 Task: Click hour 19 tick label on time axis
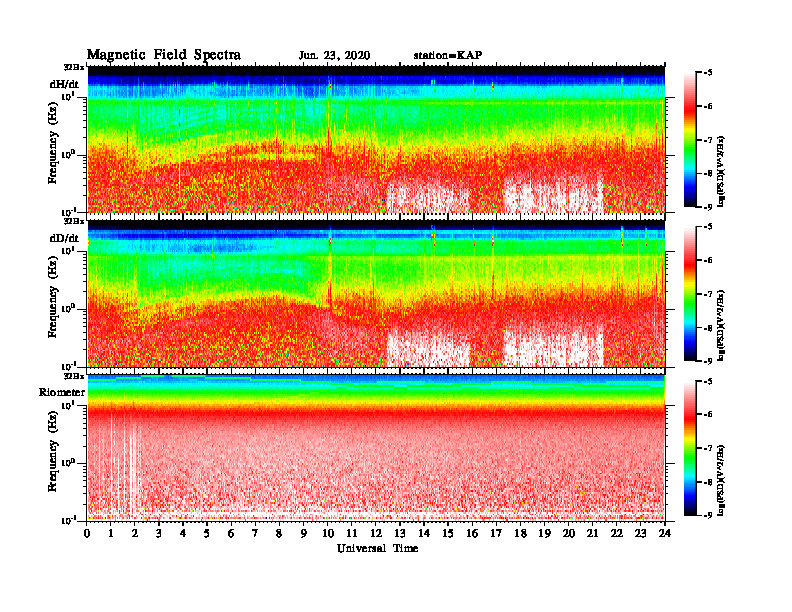click(x=544, y=533)
